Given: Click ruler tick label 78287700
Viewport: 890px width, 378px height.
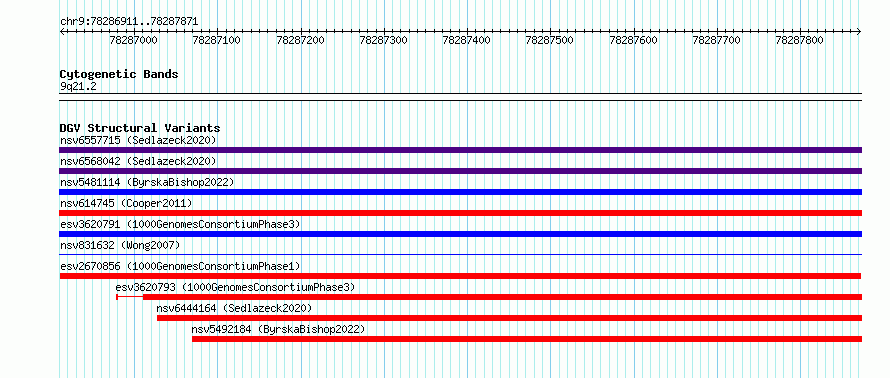Looking at the screenshot, I should point(717,40).
